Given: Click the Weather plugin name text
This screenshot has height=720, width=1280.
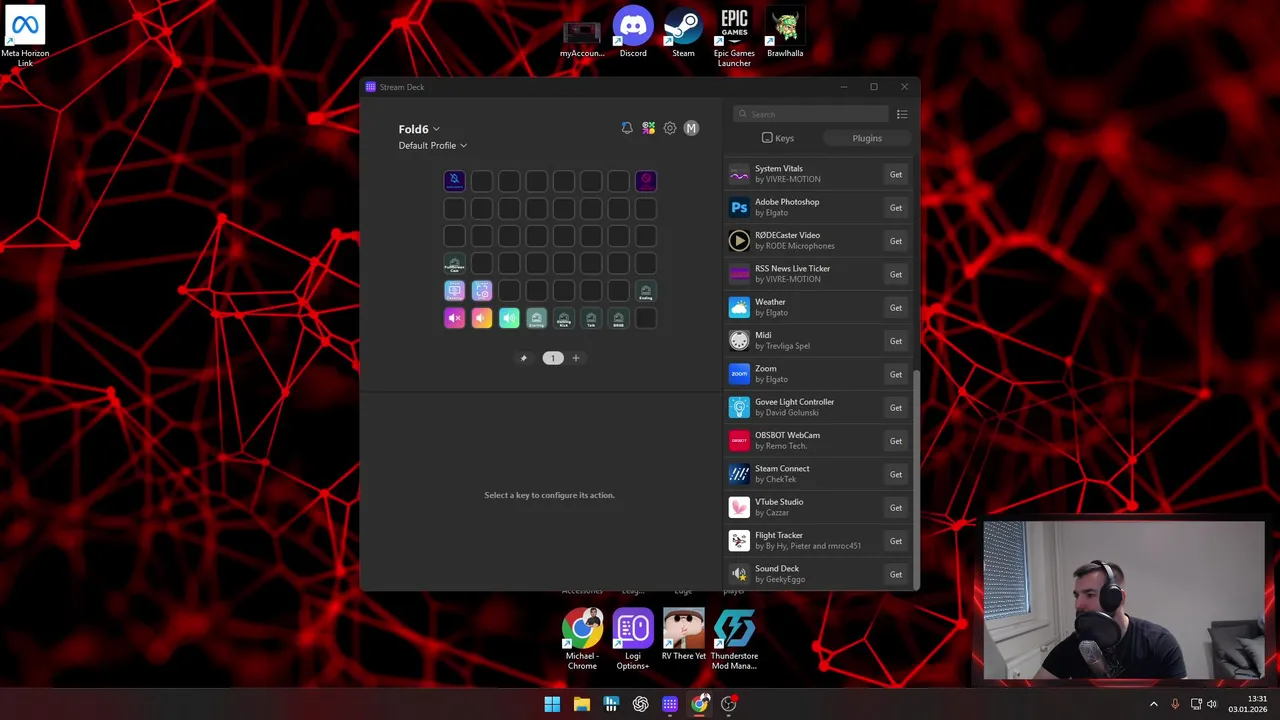Looking at the screenshot, I should [770, 302].
